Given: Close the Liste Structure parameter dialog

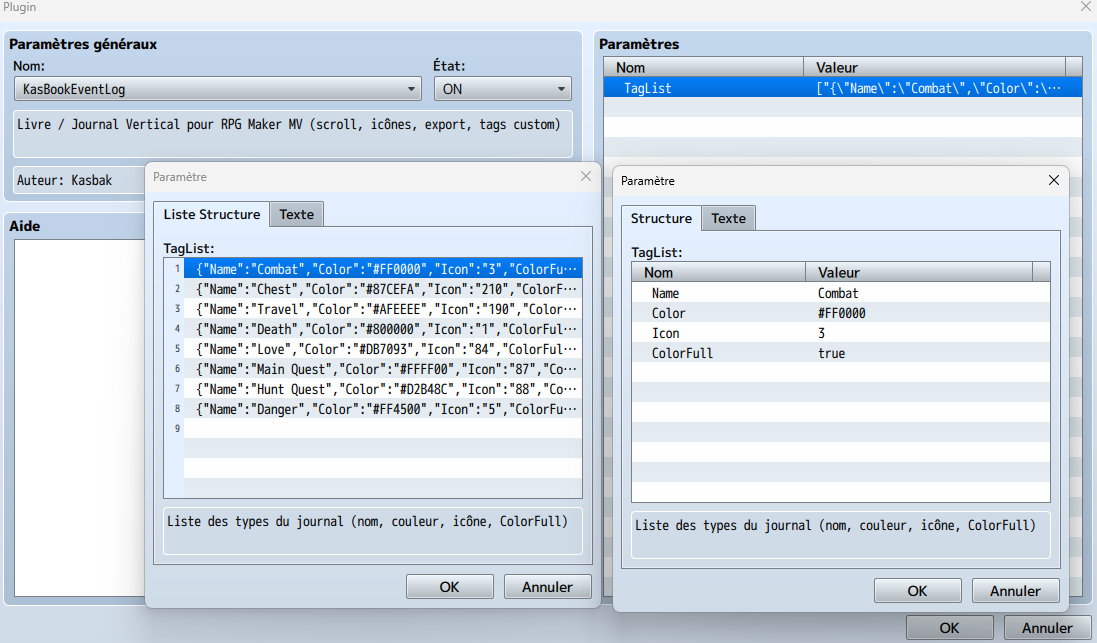Looking at the screenshot, I should point(586,176).
